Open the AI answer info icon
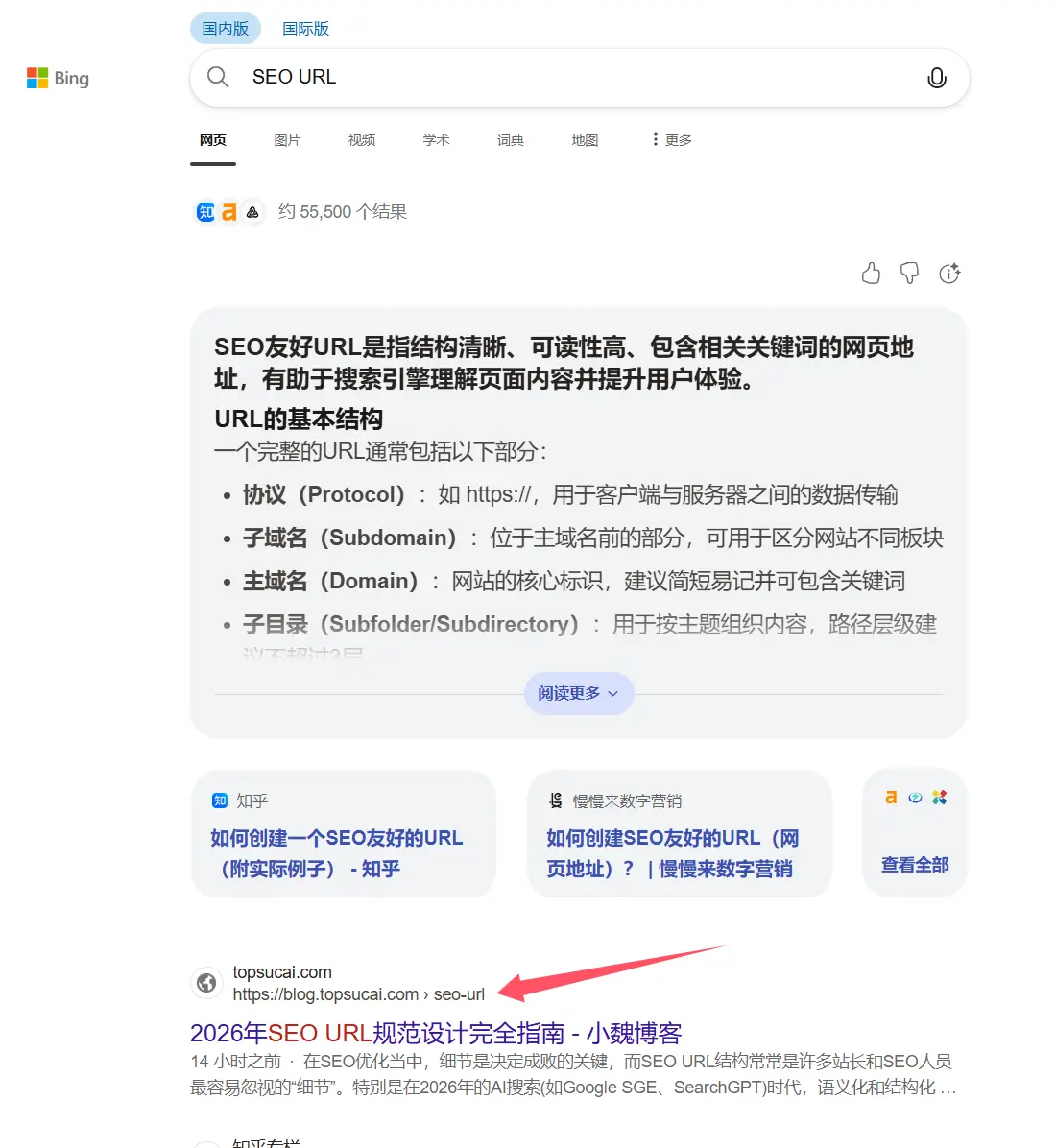 coord(949,274)
